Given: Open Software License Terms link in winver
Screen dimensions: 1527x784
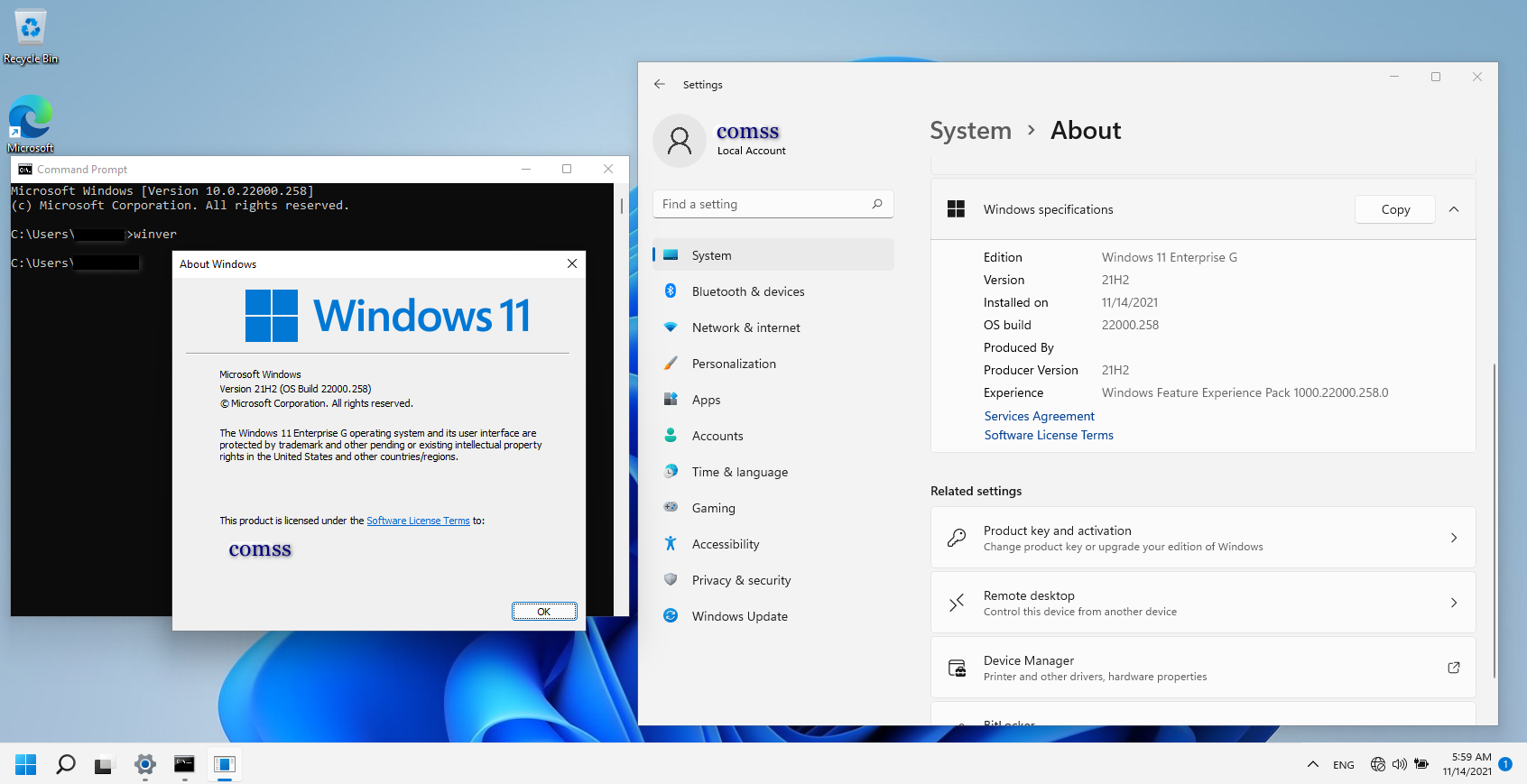Looking at the screenshot, I should (x=418, y=521).
